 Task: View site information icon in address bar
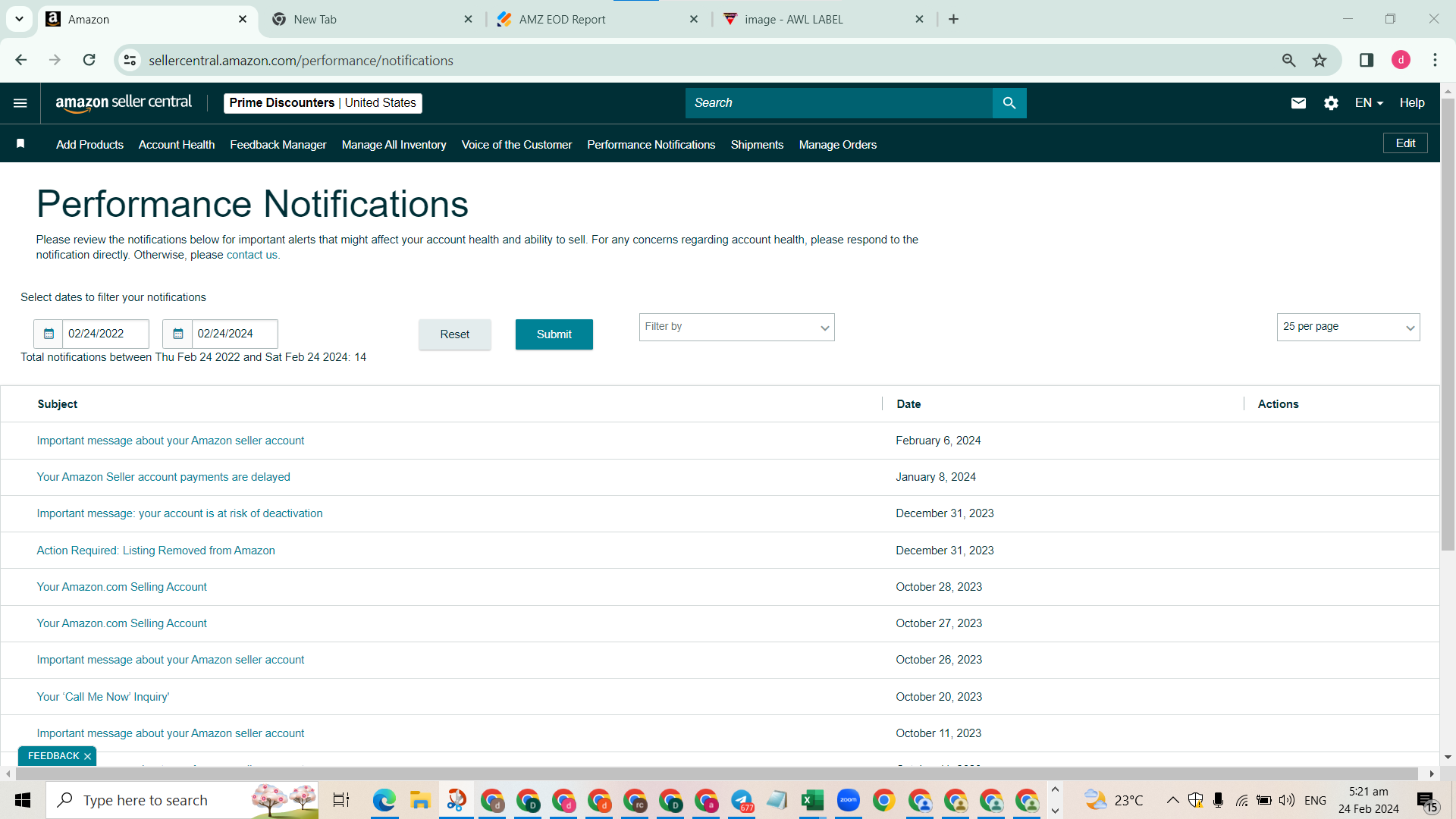click(130, 60)
